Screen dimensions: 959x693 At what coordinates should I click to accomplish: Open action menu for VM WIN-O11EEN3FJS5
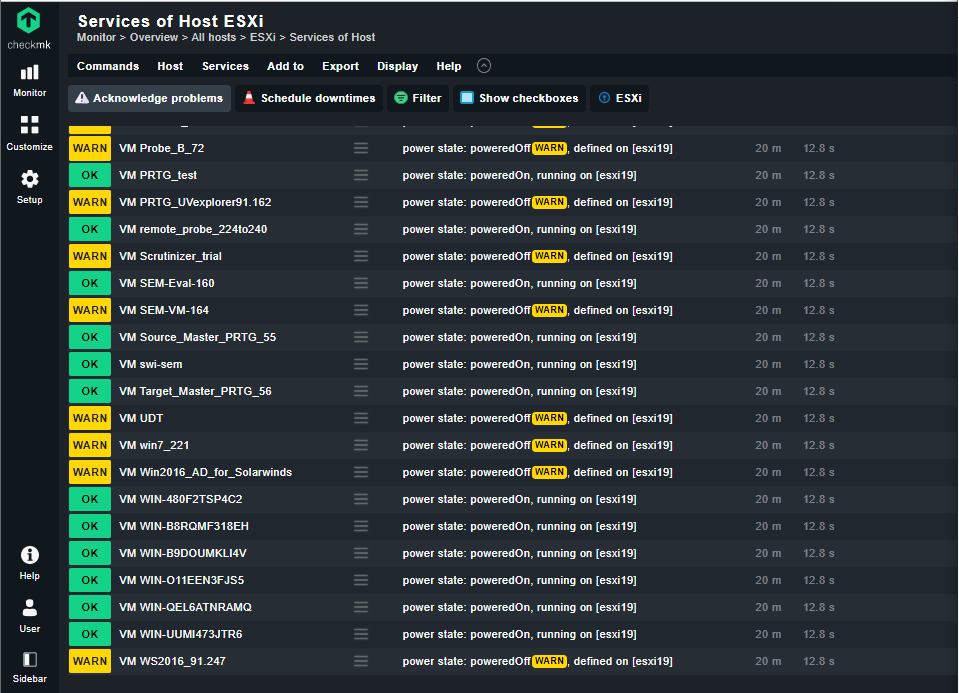tap(361, 580)
